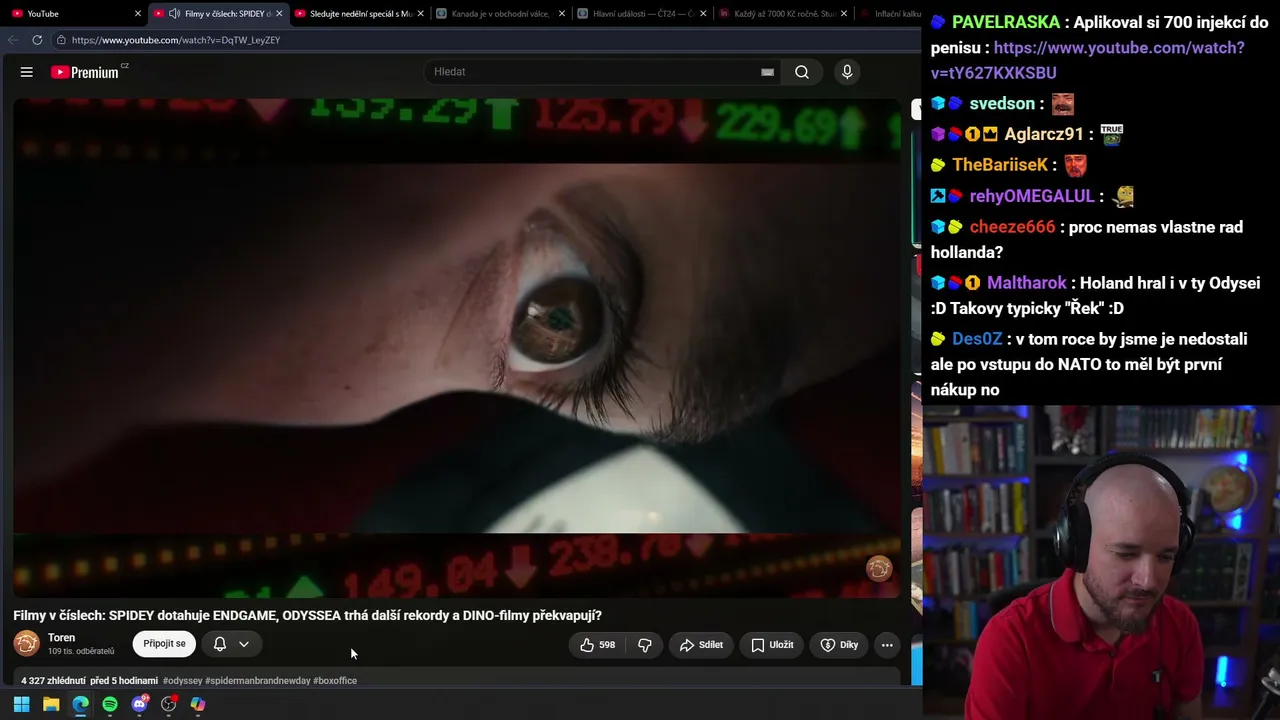Open the Toren channel name link

pos(61,638)
